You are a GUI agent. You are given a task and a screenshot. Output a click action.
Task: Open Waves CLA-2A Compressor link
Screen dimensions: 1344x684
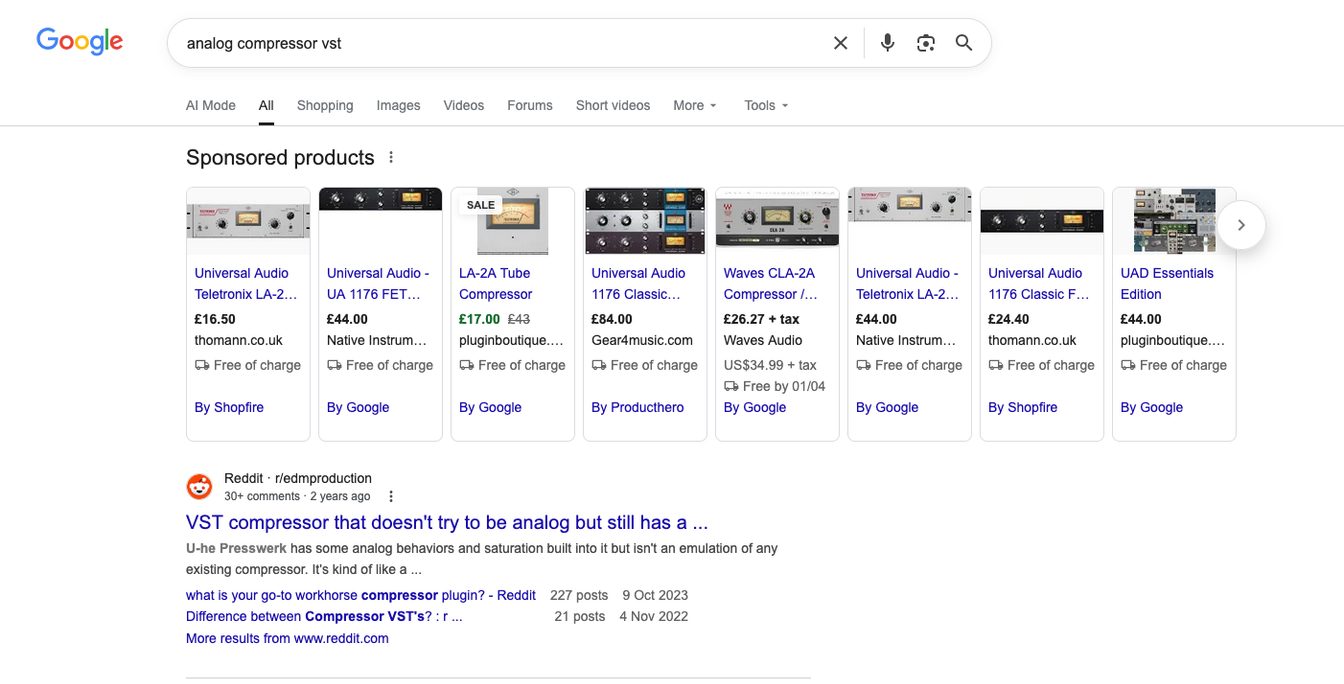[x=771, y=284]
